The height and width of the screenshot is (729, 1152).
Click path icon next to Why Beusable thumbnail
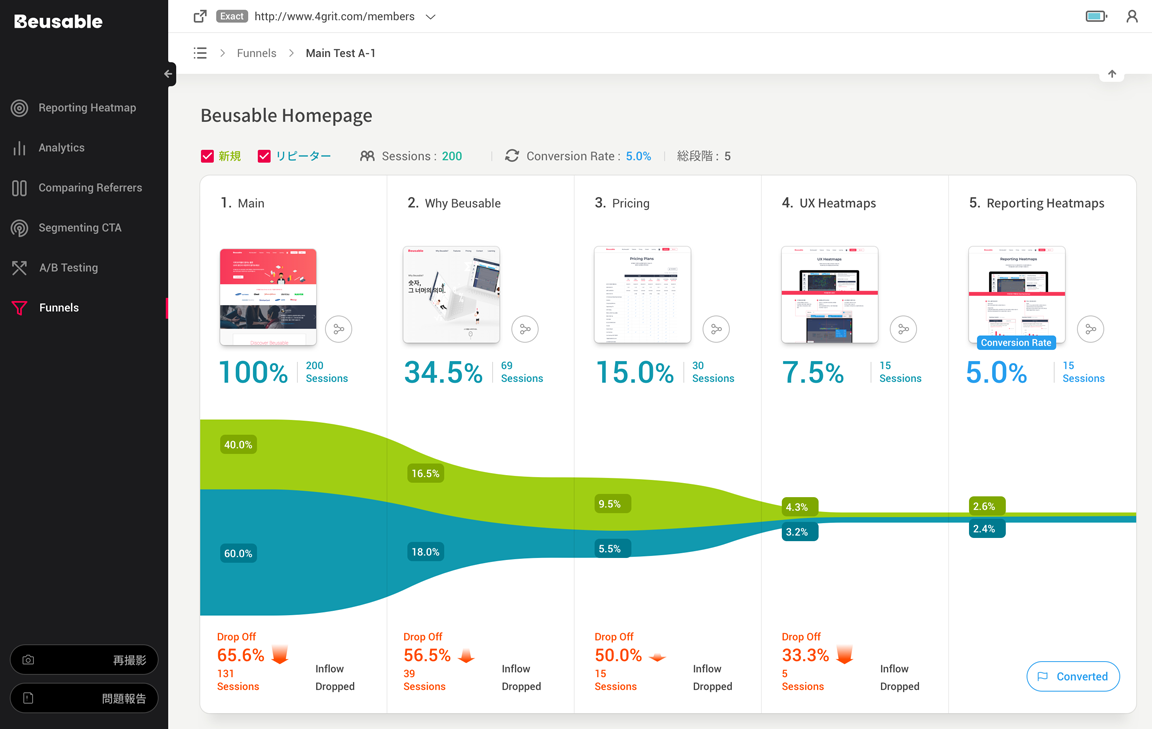point(525,329)
